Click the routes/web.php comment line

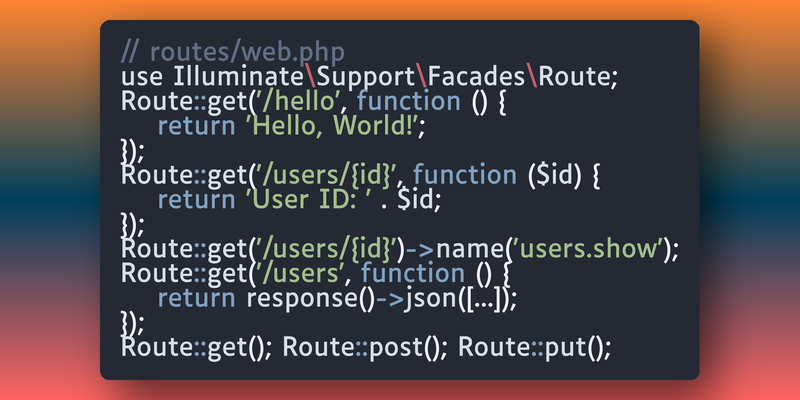233,53
